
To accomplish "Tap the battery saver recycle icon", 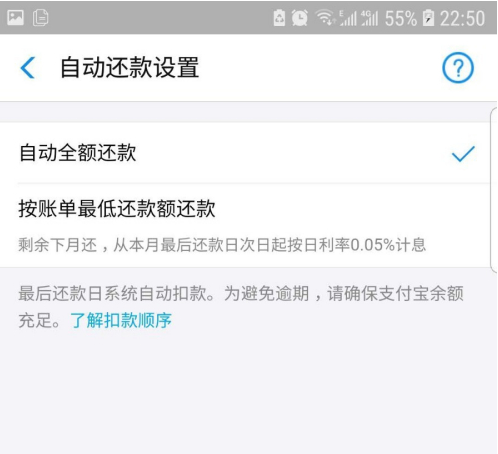I will (x=279, y=18).
